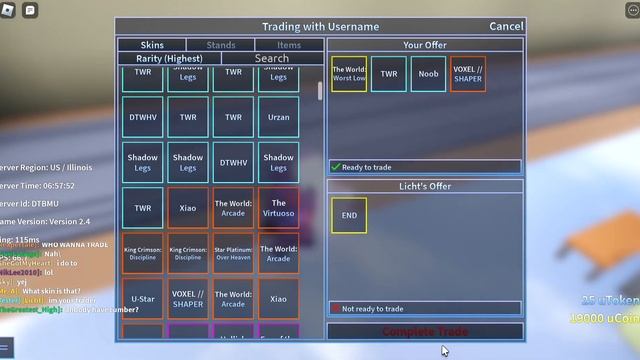Click the 25 uTokens balance

pyautogui.click(x=611, y=300)
